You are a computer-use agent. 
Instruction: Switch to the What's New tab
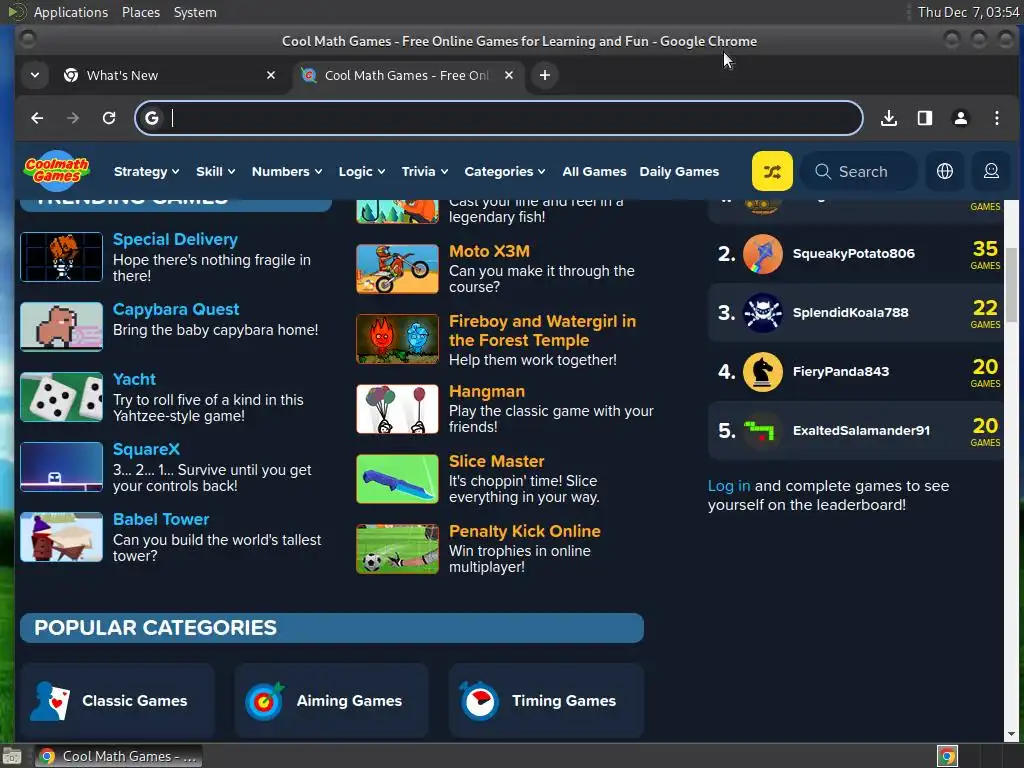click(x=170, y=75)
